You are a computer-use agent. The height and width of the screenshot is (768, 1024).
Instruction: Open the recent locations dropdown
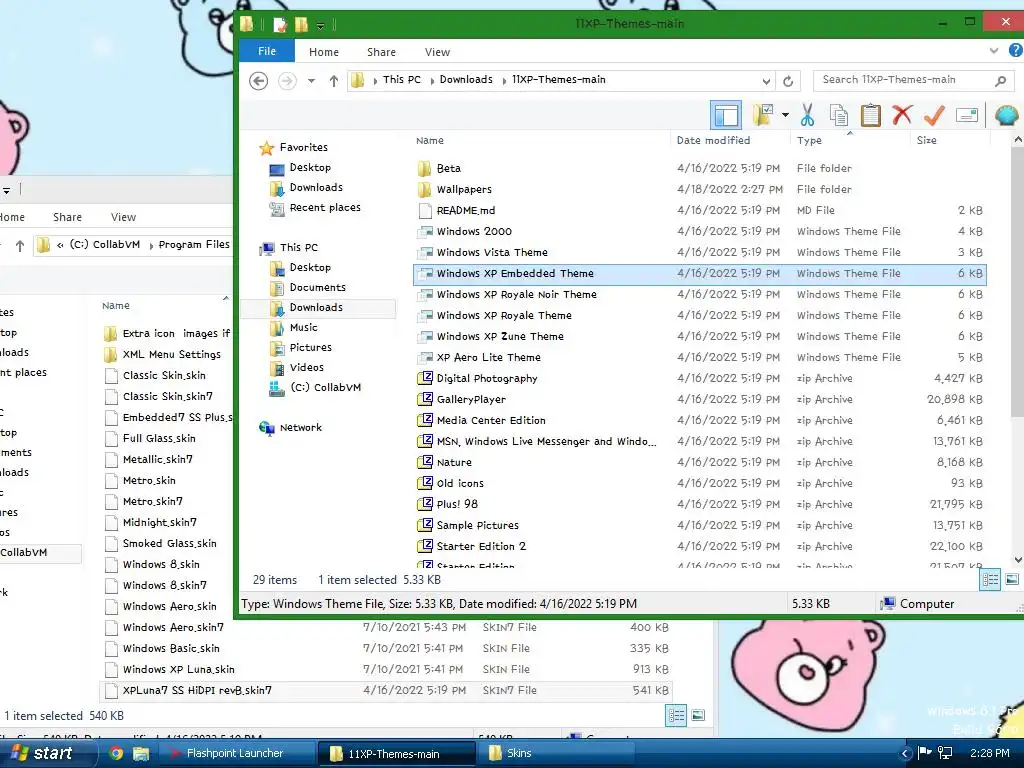312,81
